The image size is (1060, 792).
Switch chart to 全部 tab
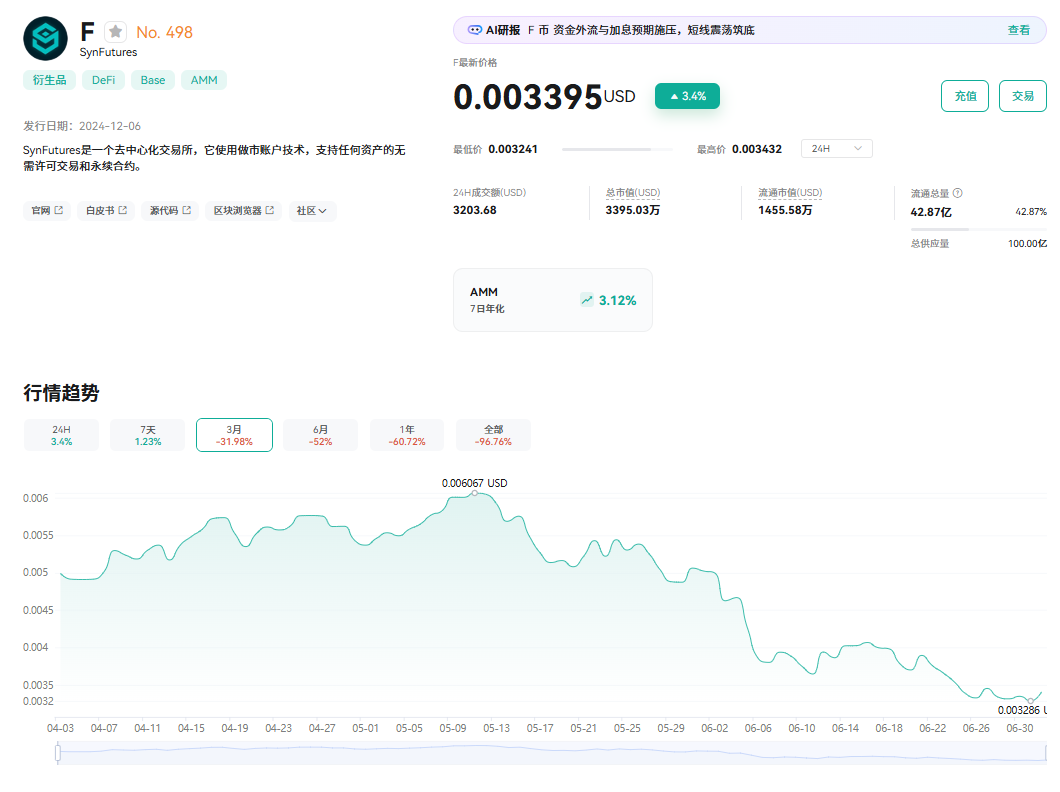point(493,435)
